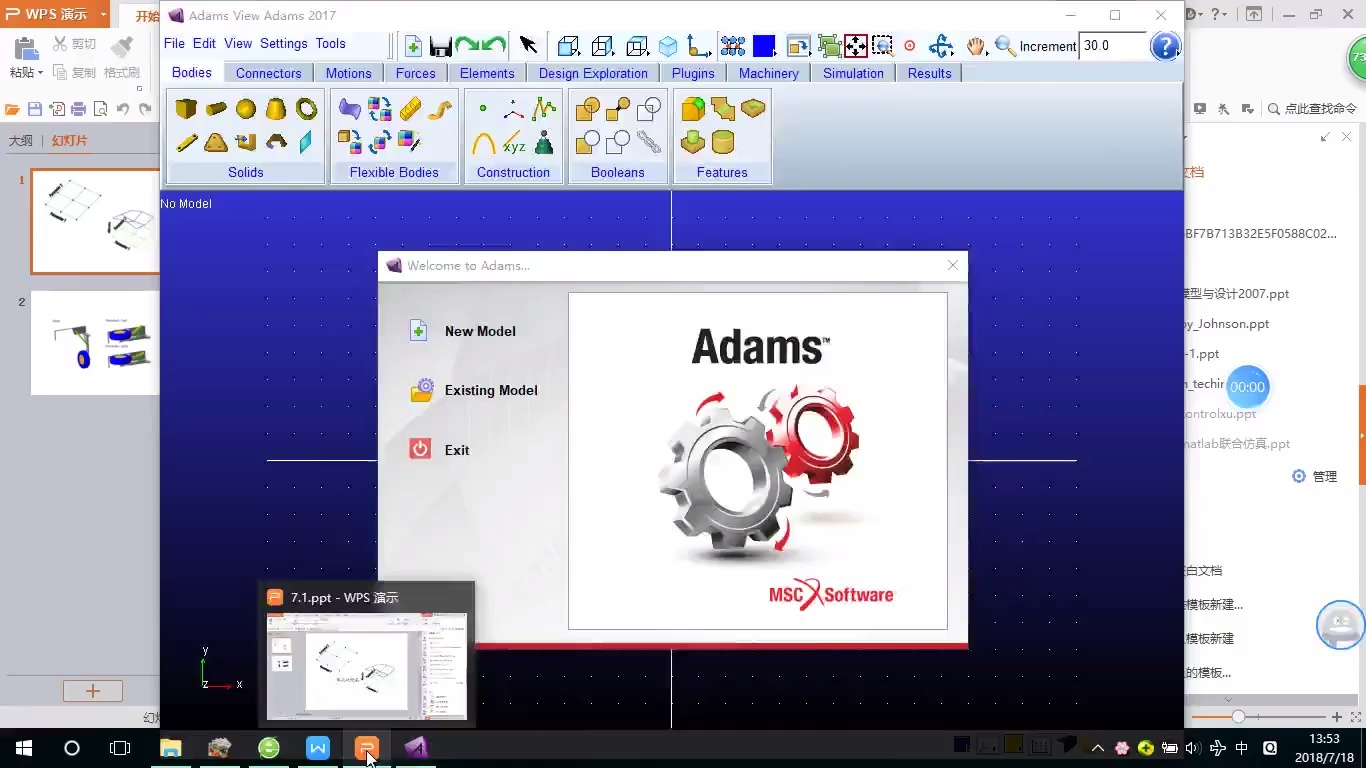Click the Boolean chain-link icon

(x=648, y=142)
